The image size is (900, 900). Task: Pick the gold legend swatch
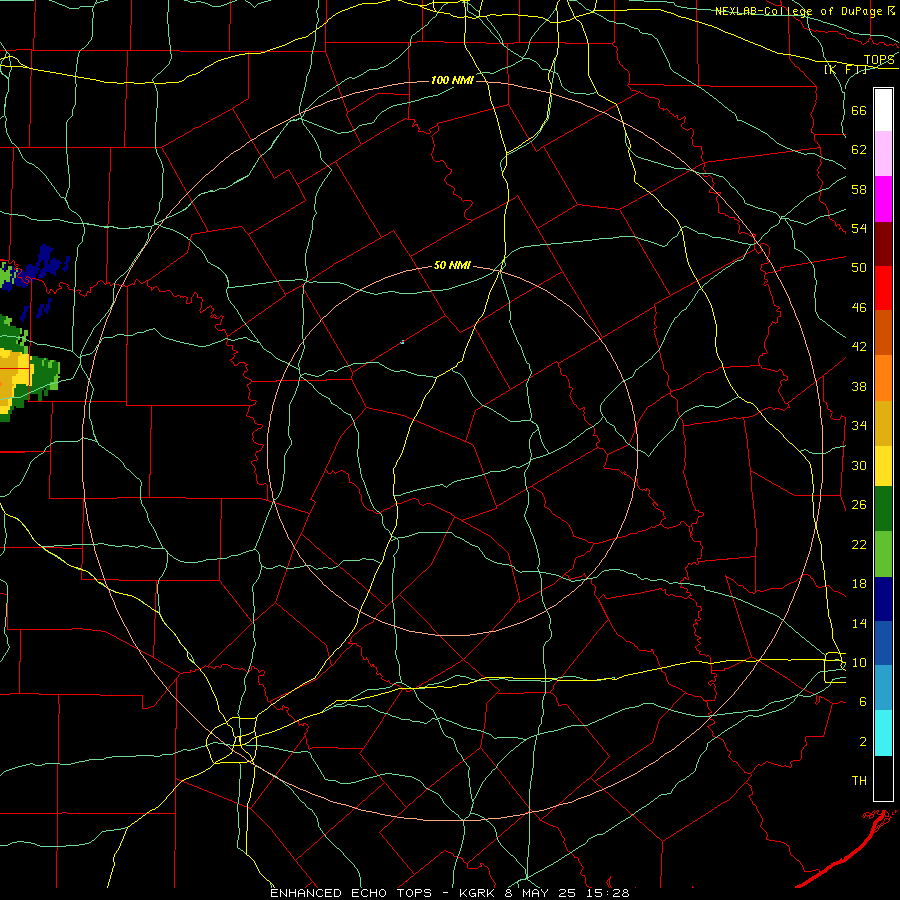pyautogui.click(x=883, y=423)
